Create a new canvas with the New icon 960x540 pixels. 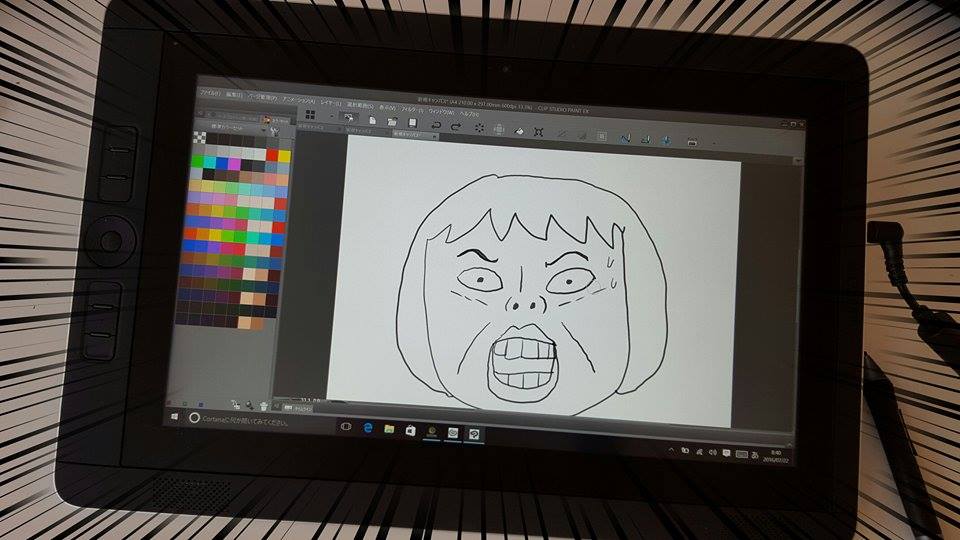[372, 120]
